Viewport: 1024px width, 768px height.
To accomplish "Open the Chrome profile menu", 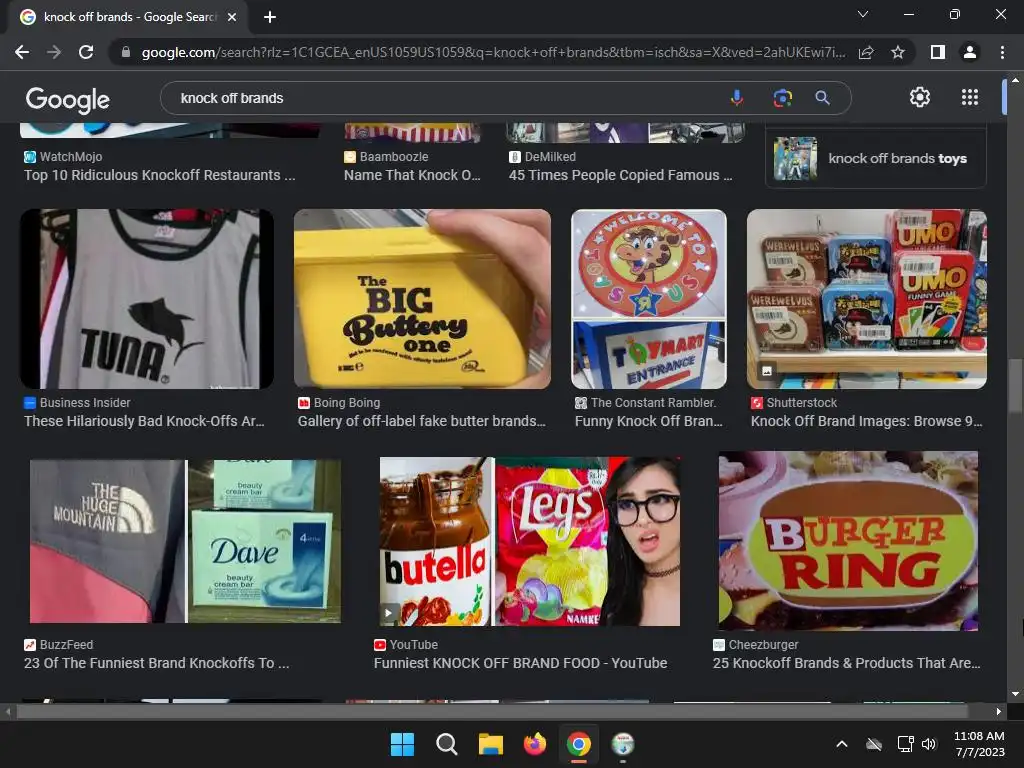I will coord(970,52).
